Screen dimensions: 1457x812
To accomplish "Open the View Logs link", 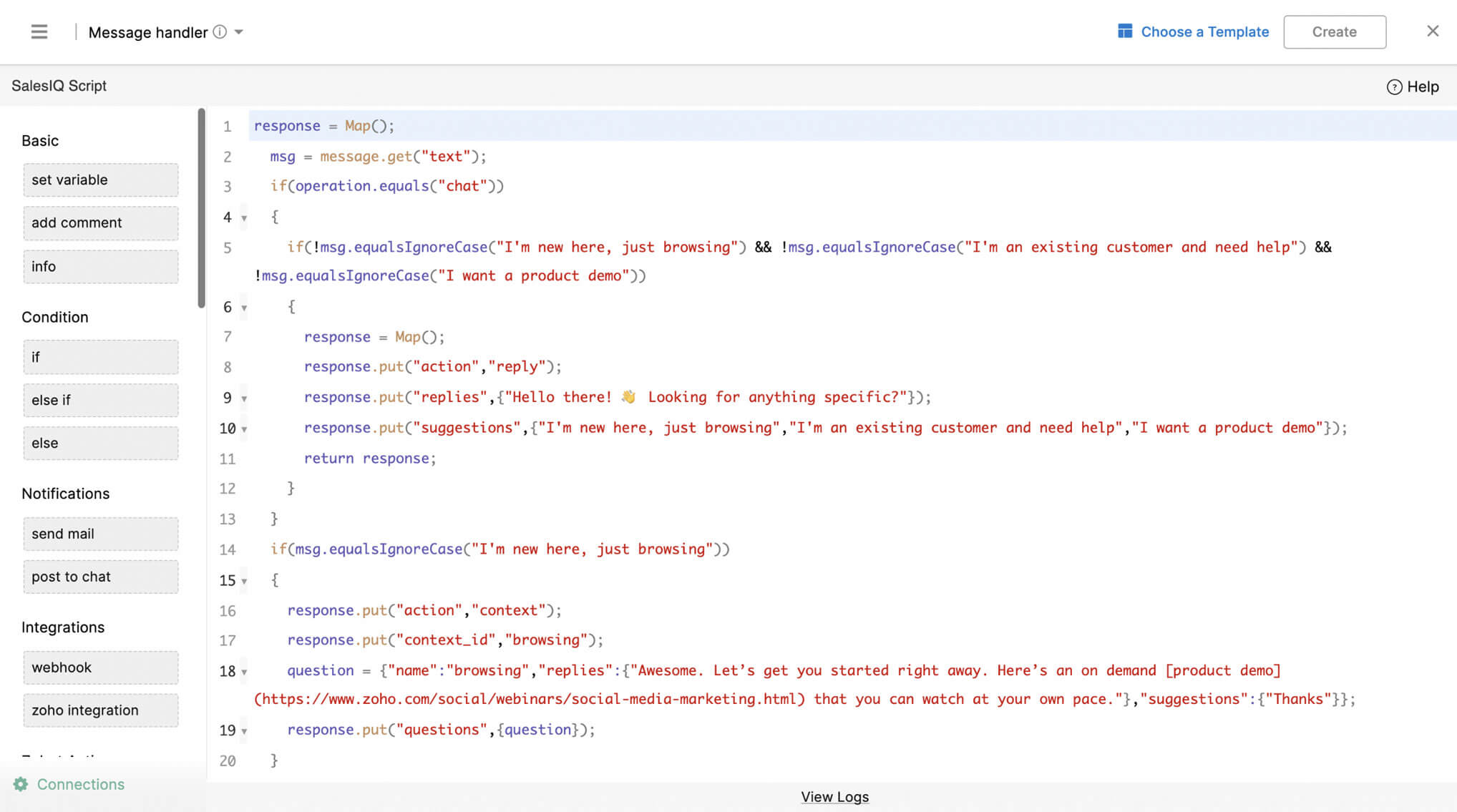I will click(834, 796).
